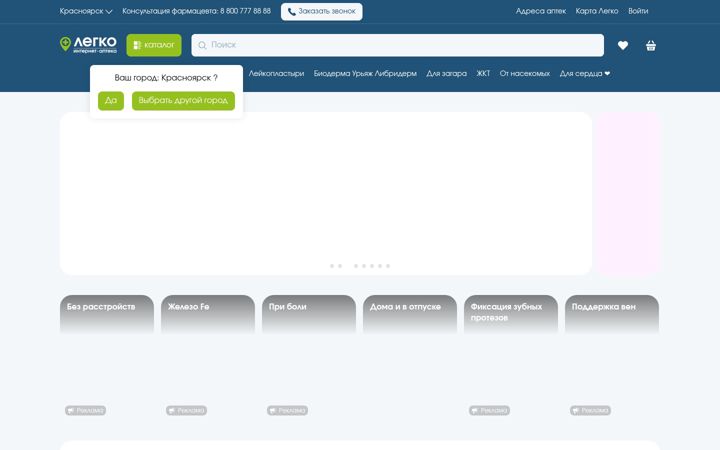Click the pink side banner
The image size is (720, 450).
(628, 193)
